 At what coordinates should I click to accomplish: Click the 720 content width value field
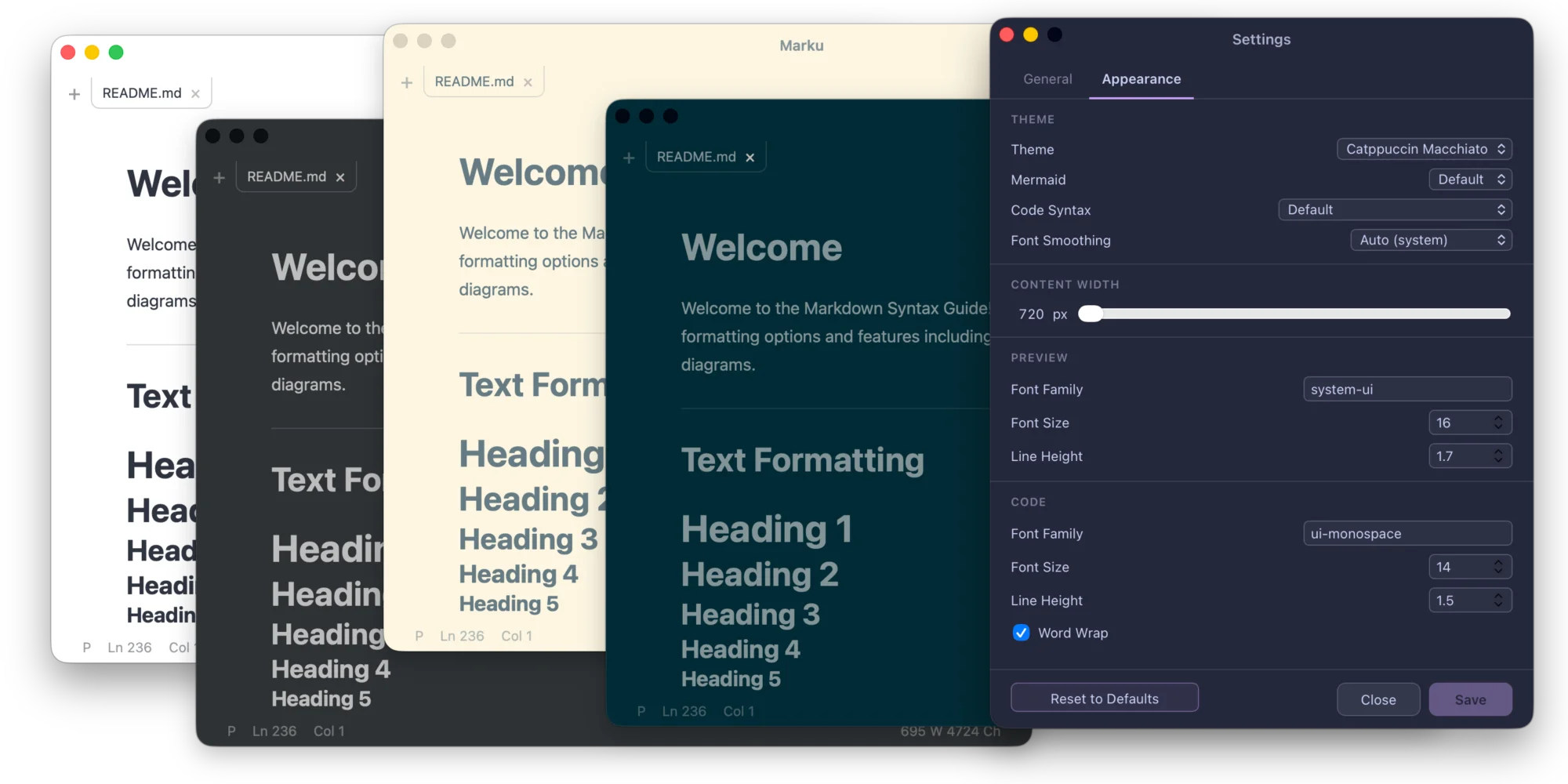(1031, 314)
